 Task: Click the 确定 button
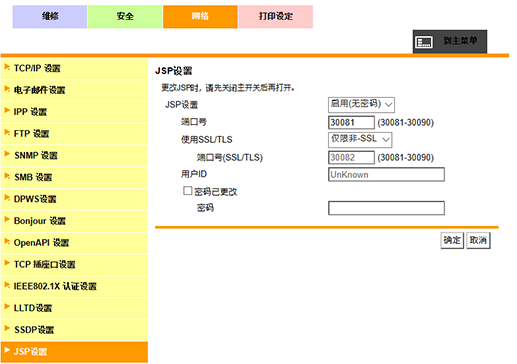coord(452,240)
